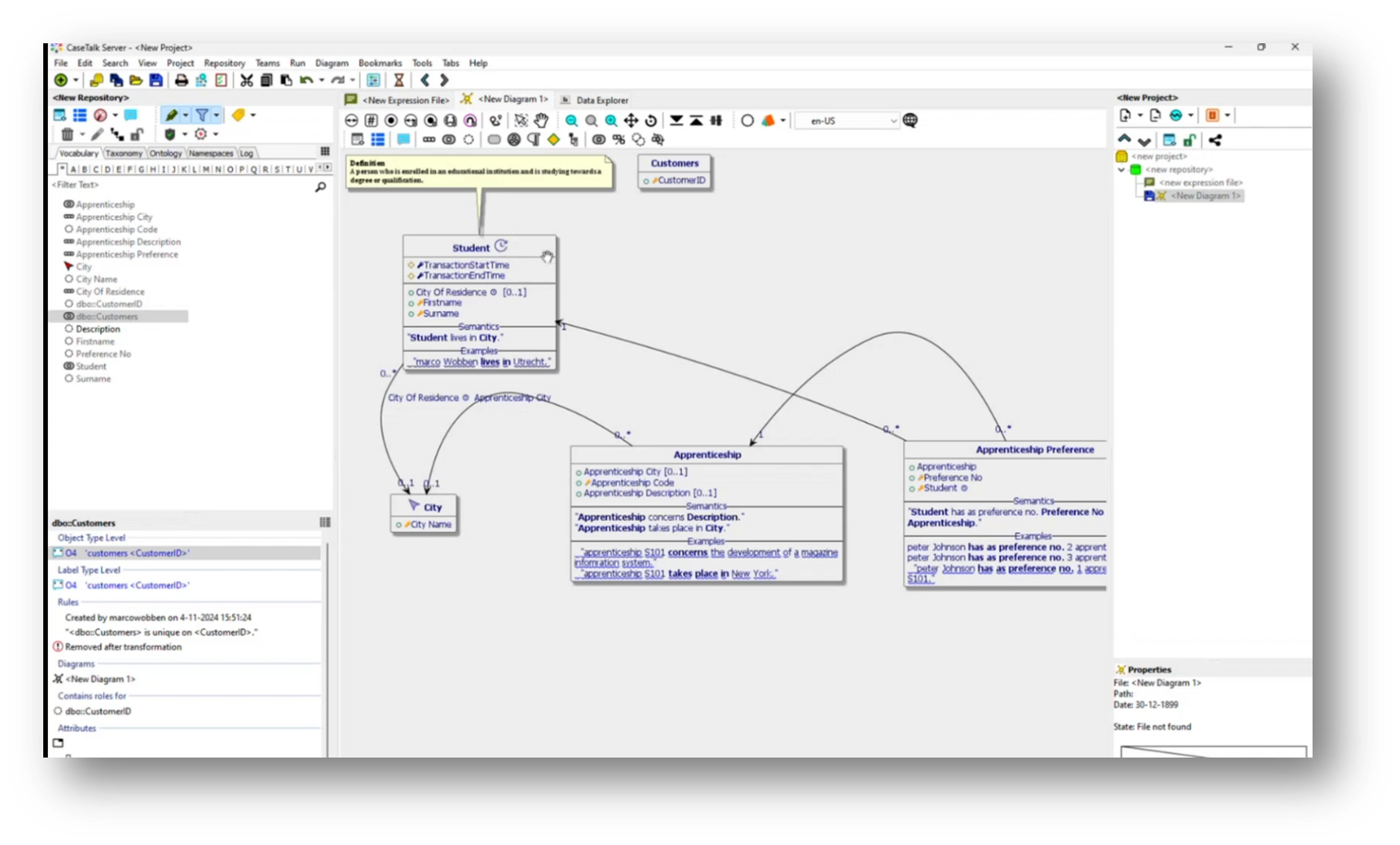Switch to the Taxonomy tab
The height and width of the screenshot is (845, 1400).
[123, 154]
